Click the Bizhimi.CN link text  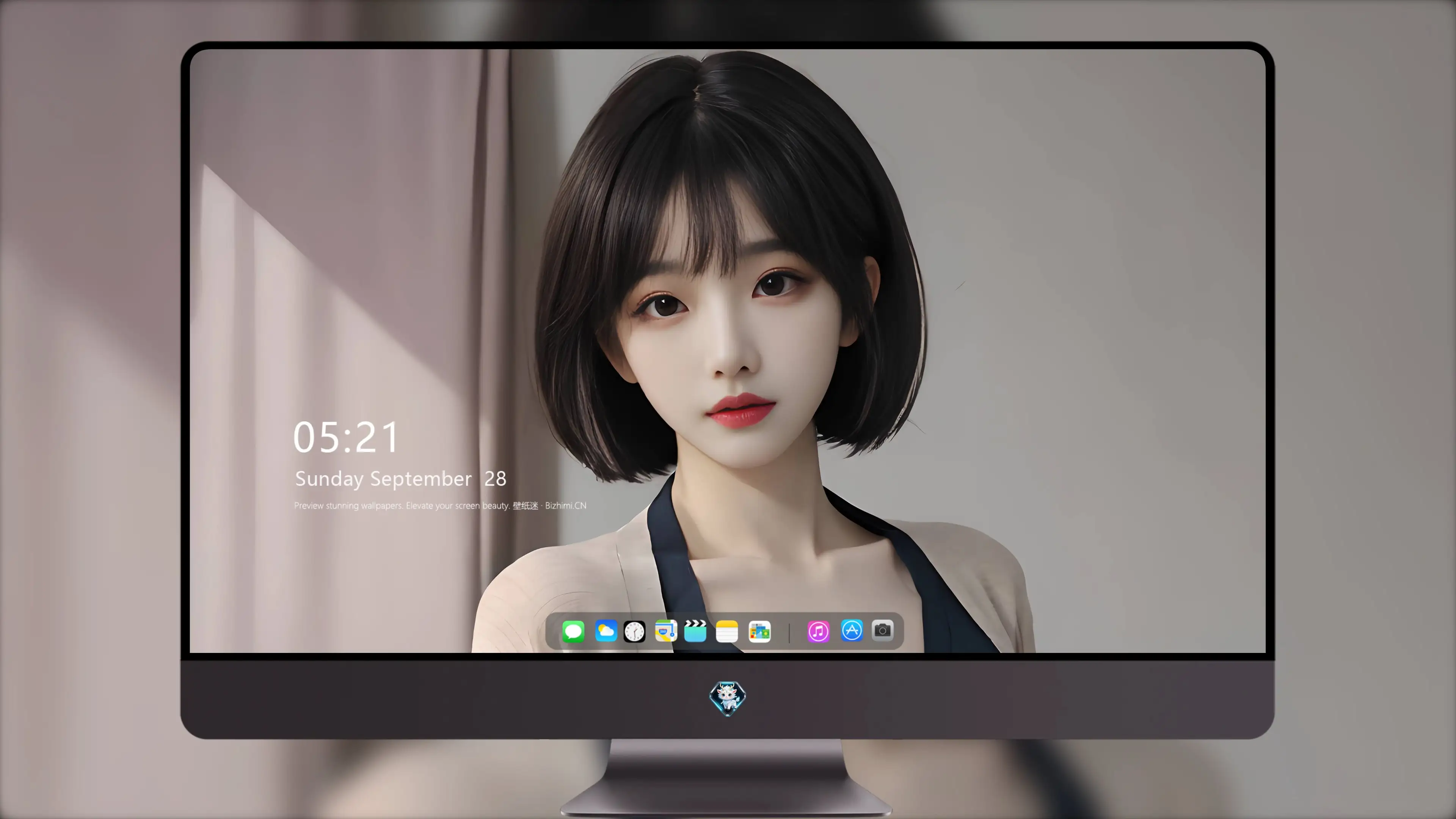pos(566,505)
